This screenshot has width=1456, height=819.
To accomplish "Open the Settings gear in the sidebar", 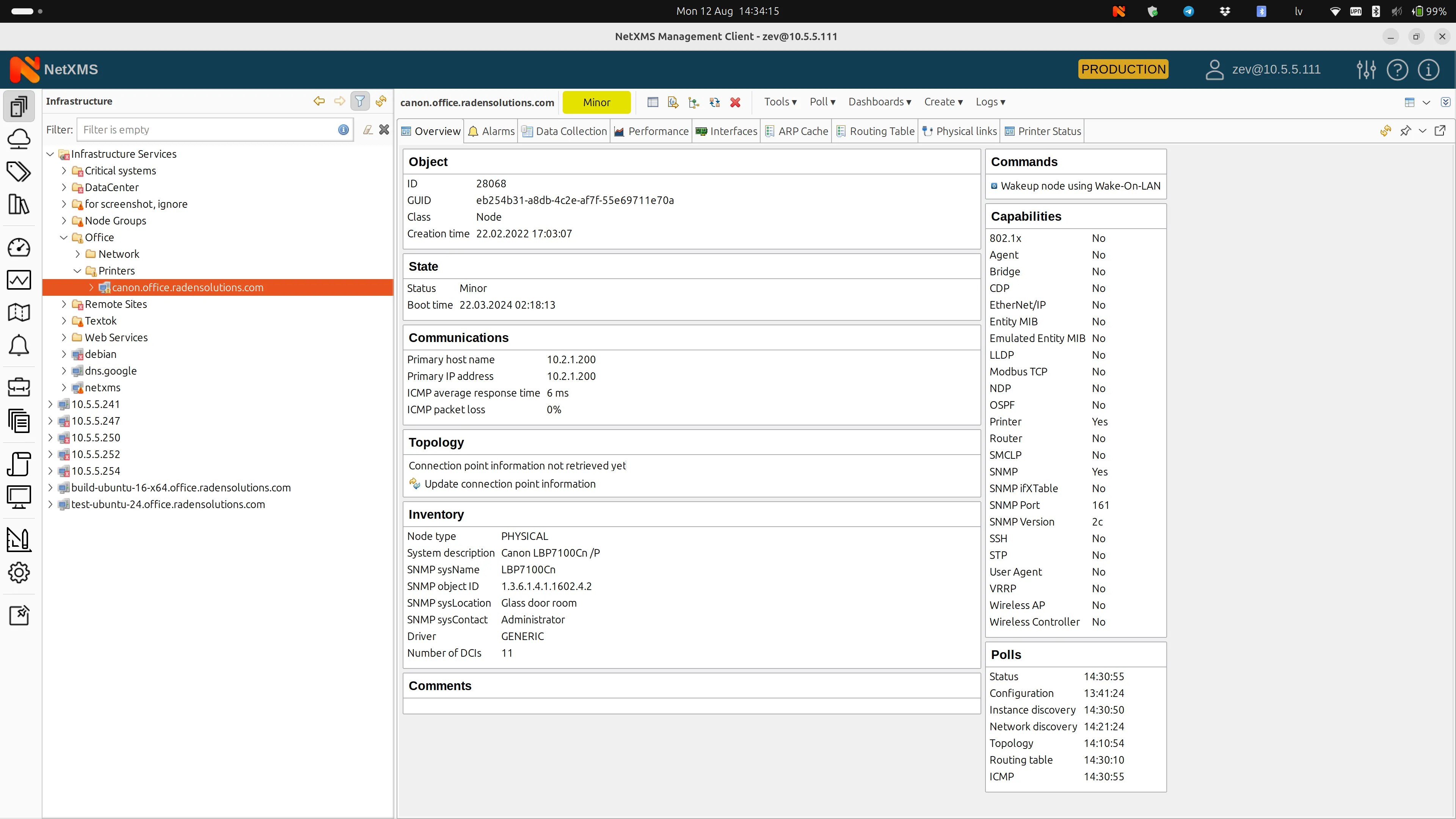I will tap(19, 573).
